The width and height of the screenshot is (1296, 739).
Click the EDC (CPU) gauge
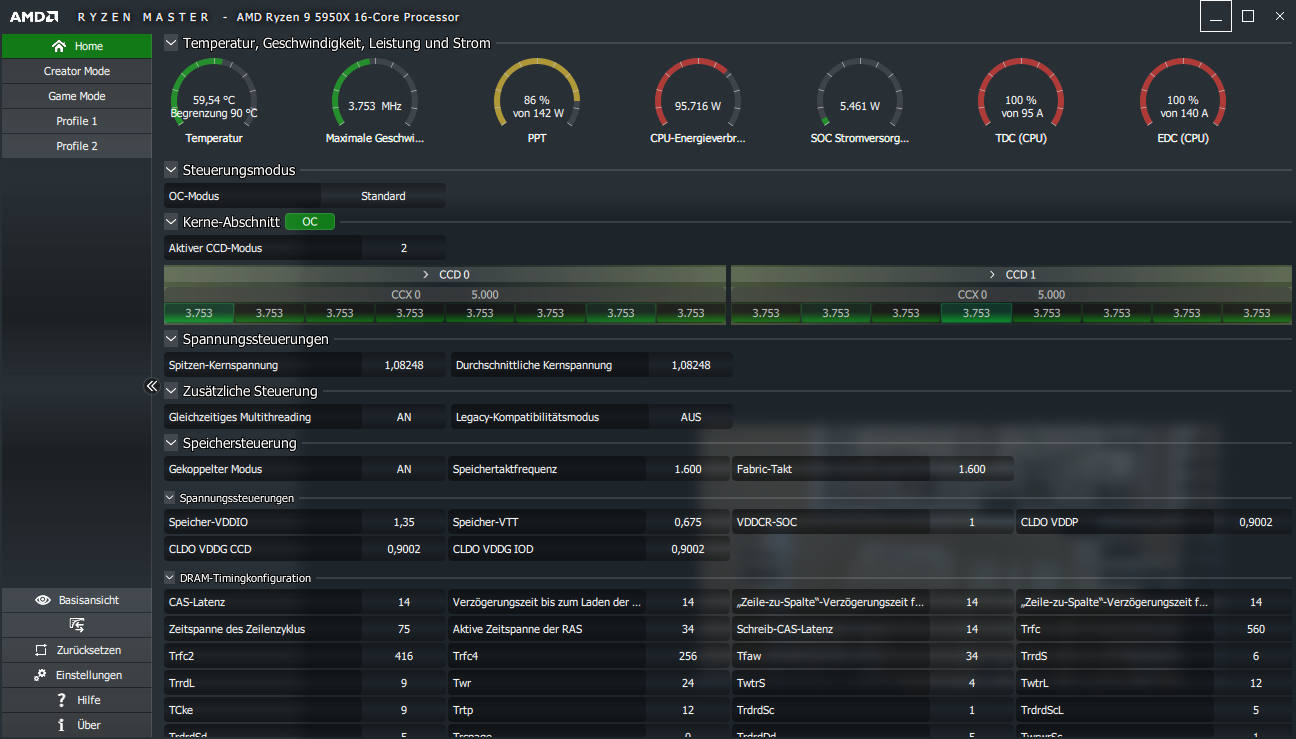1182,102
